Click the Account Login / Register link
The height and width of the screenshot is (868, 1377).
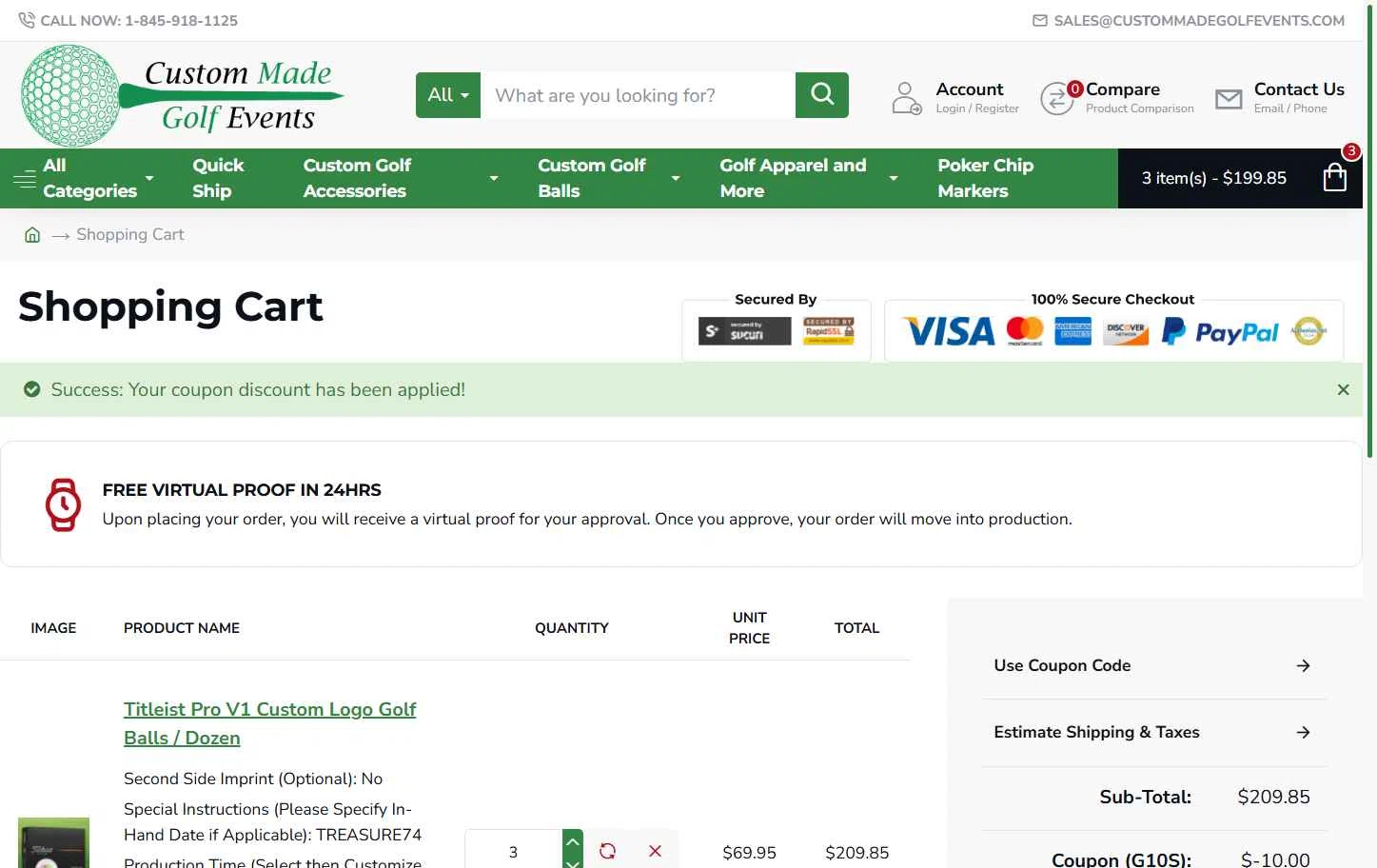[976, 98]
